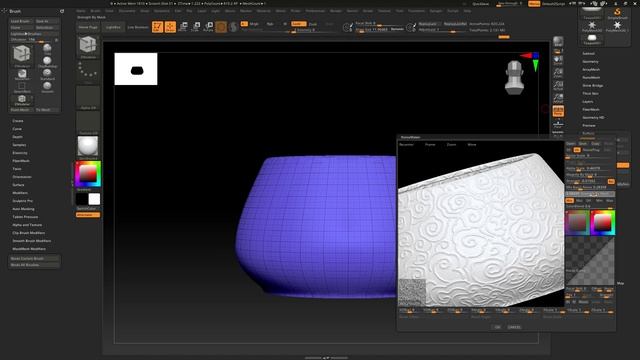Select the Rotate transform tool
This screenshot has height=360, width=640.
coord(209,27)
